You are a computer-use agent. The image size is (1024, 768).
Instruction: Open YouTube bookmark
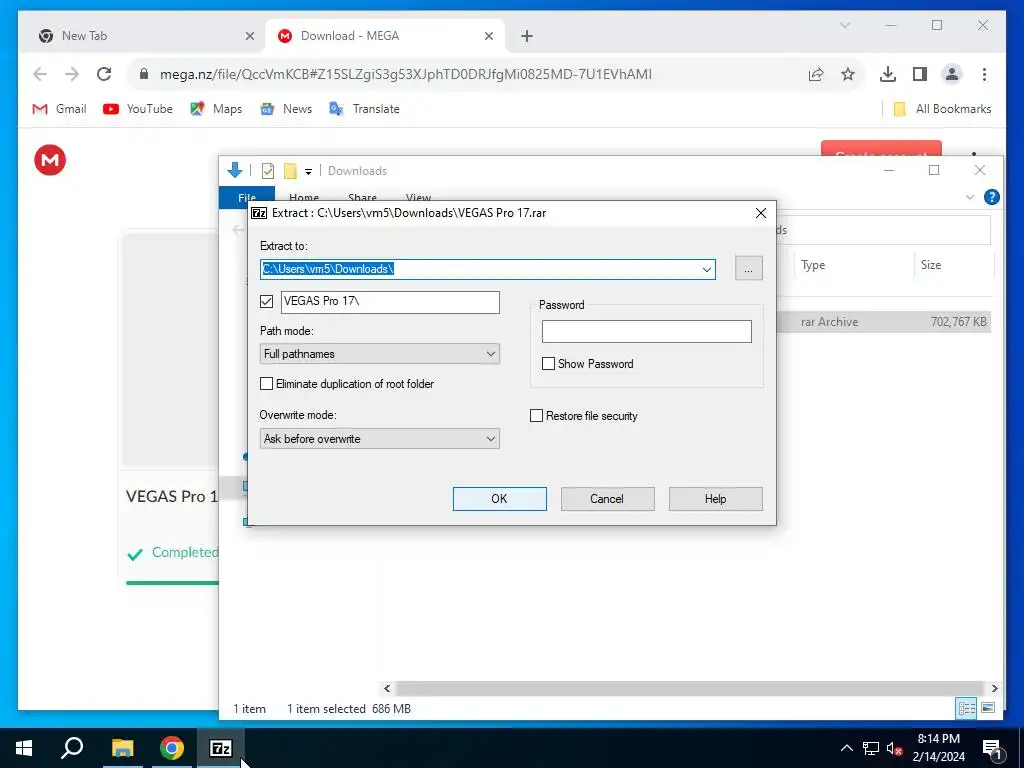tap(138, 109)
